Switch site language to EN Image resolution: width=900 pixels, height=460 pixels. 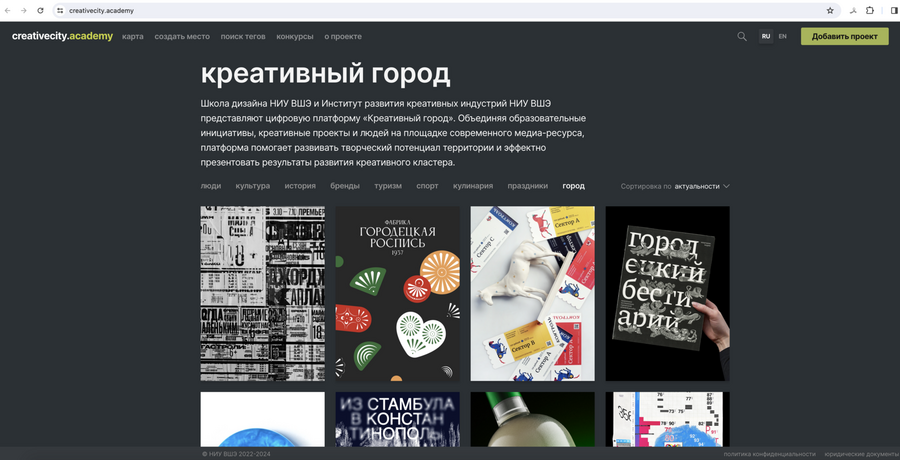coord(782,36)
